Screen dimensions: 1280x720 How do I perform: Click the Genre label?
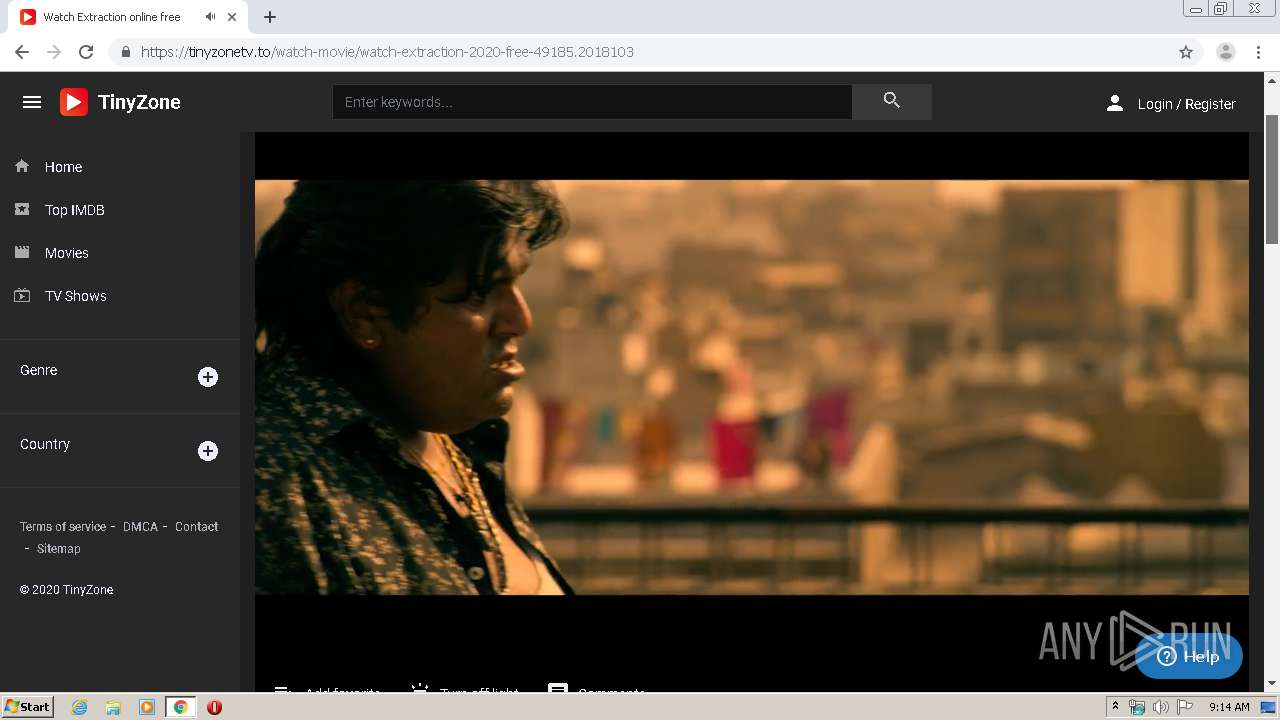(38, 370)
